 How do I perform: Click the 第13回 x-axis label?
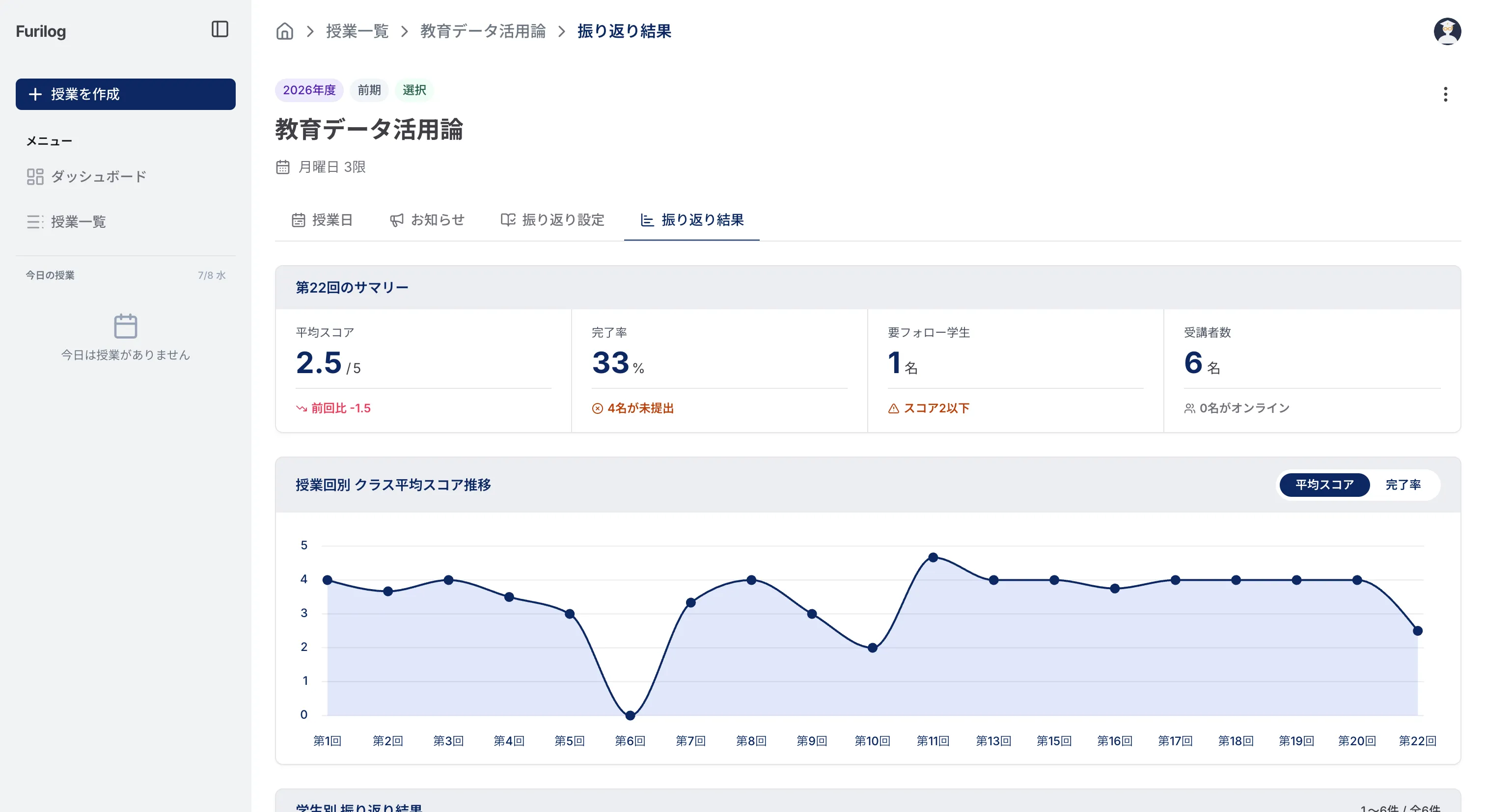(x=993, y=741)
